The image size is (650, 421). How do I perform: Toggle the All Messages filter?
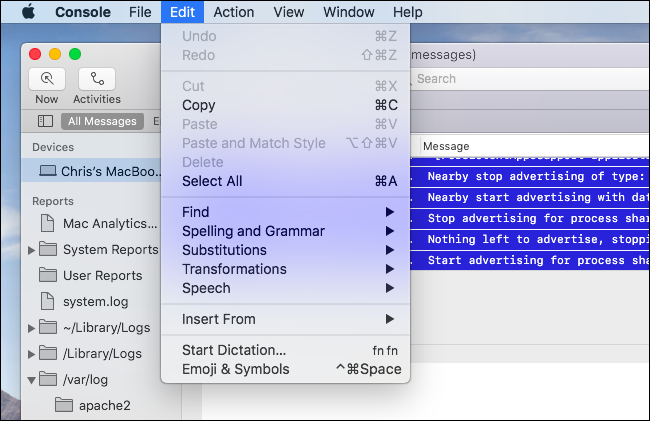pos(100,121)
